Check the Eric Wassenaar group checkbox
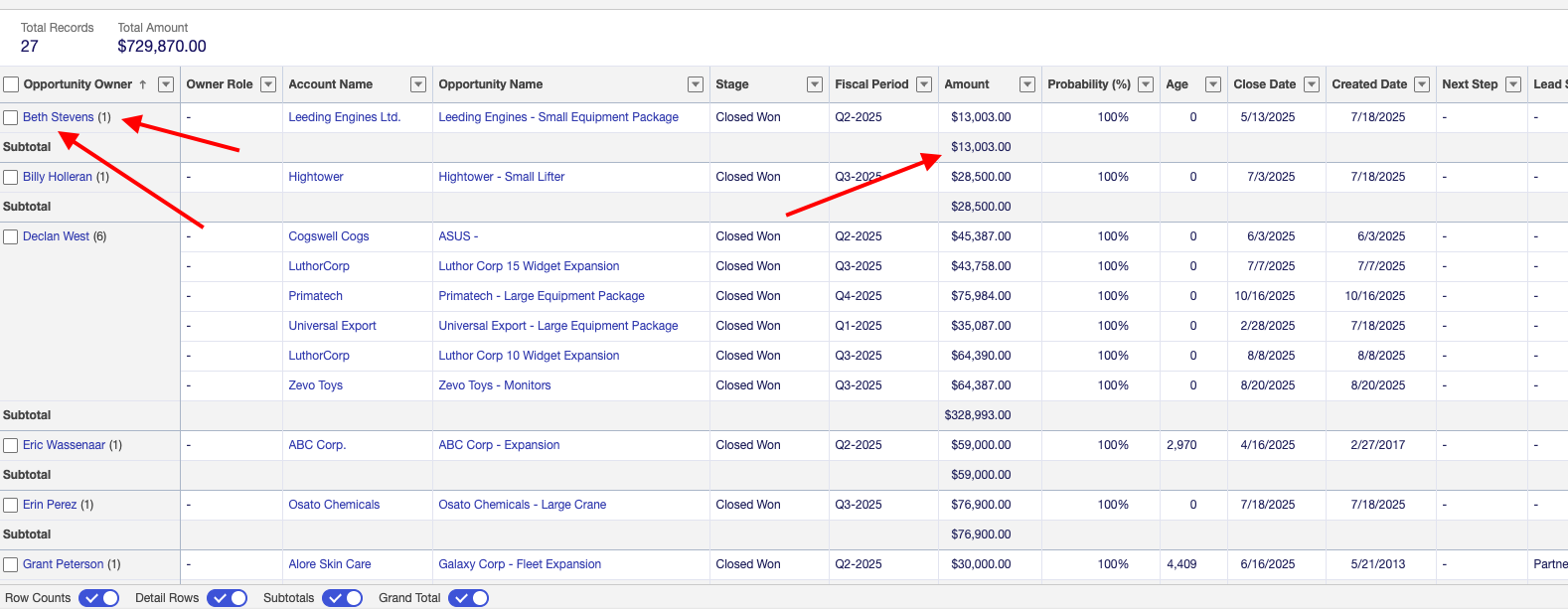The height and width of the screenshot is (609, 1568). pos(11,446)
